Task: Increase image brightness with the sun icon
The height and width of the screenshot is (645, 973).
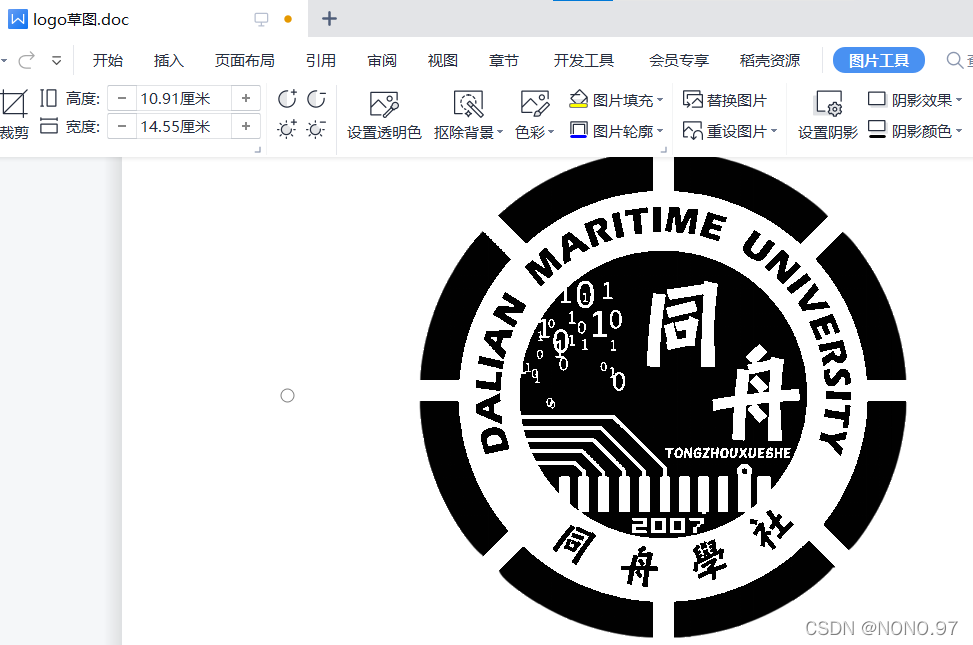Action: point(287,129)
